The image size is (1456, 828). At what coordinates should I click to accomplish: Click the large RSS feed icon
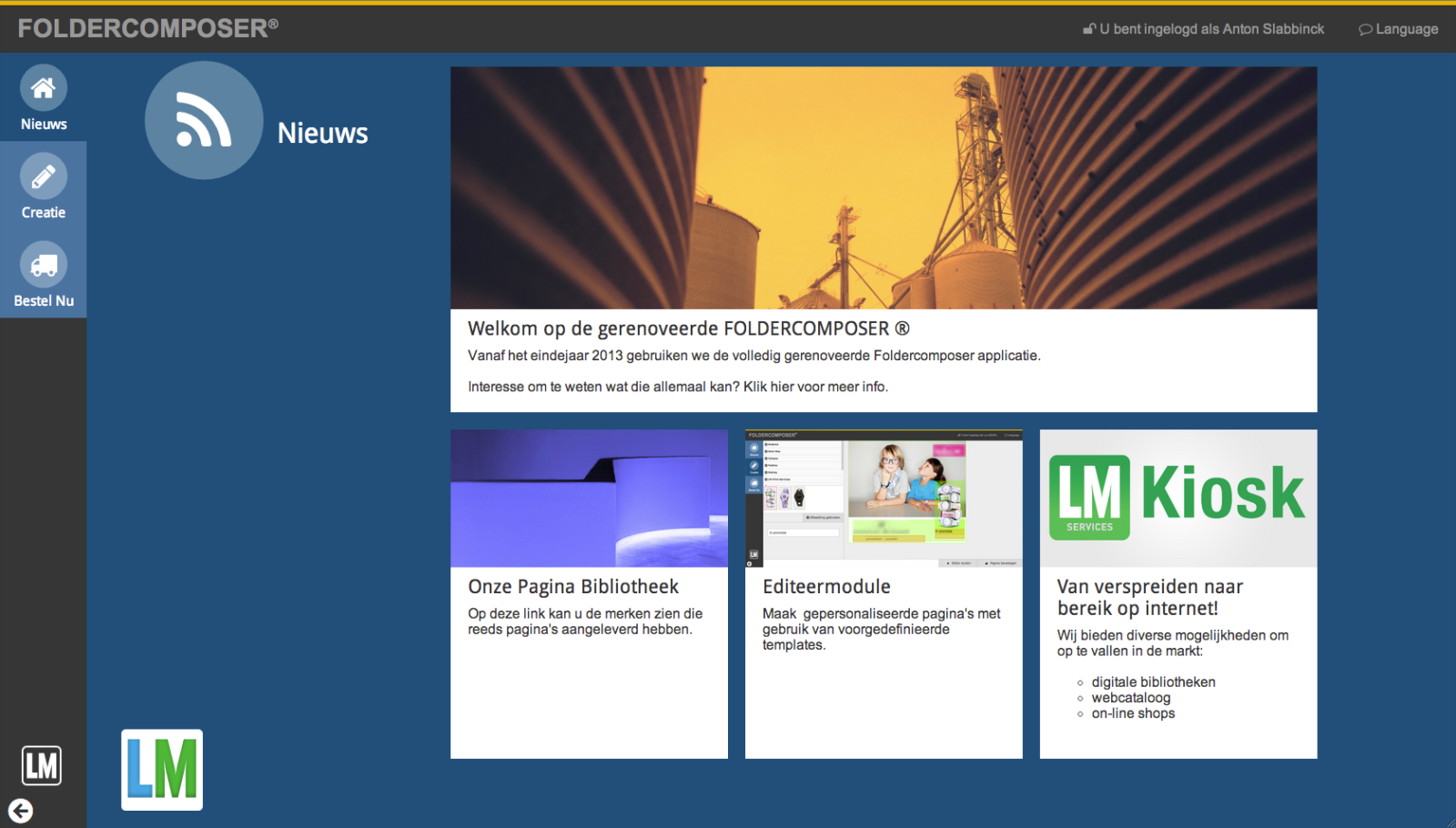(x=204, y=120)
